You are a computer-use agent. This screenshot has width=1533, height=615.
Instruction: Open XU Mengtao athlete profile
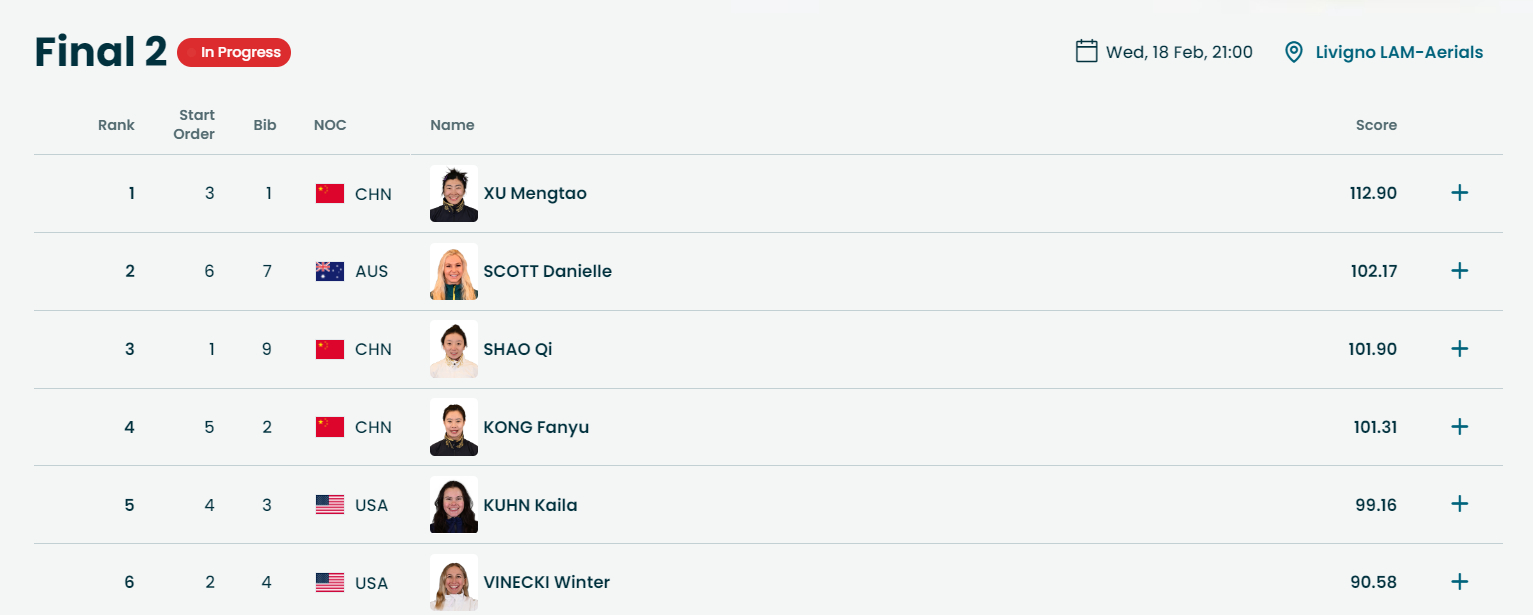[535, 193]
